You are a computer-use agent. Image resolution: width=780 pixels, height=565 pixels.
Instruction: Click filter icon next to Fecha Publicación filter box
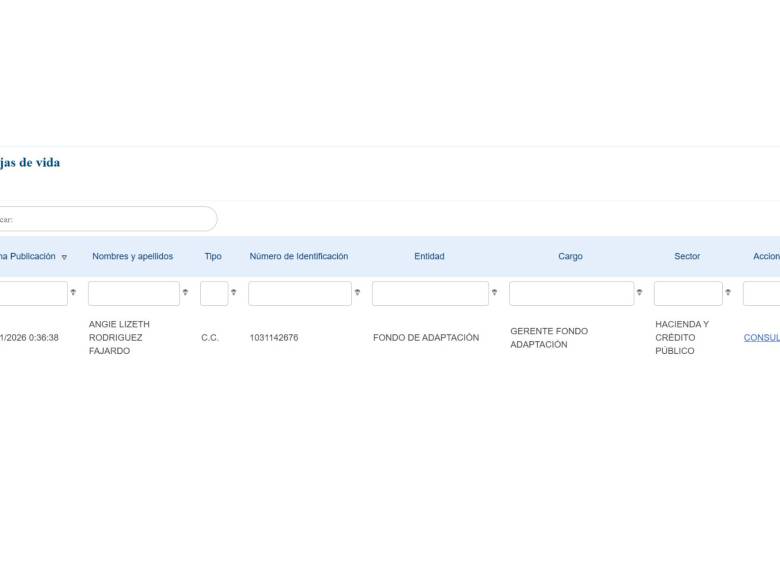click(73, 293)
